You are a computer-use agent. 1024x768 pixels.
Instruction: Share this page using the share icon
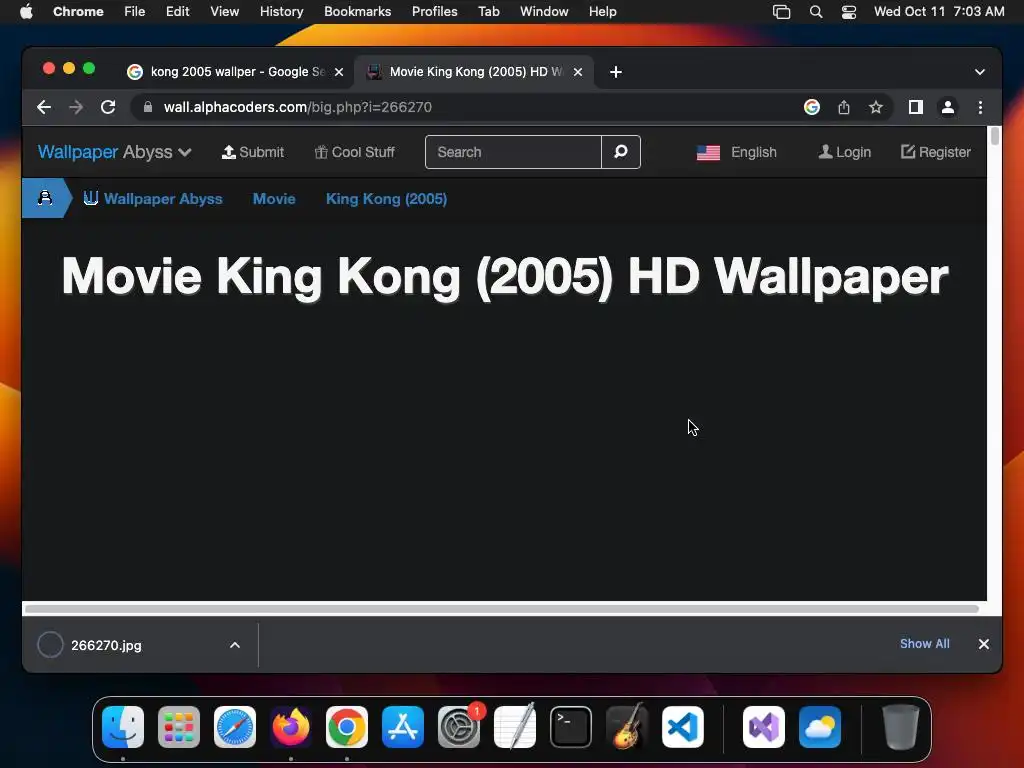[844, 107]
